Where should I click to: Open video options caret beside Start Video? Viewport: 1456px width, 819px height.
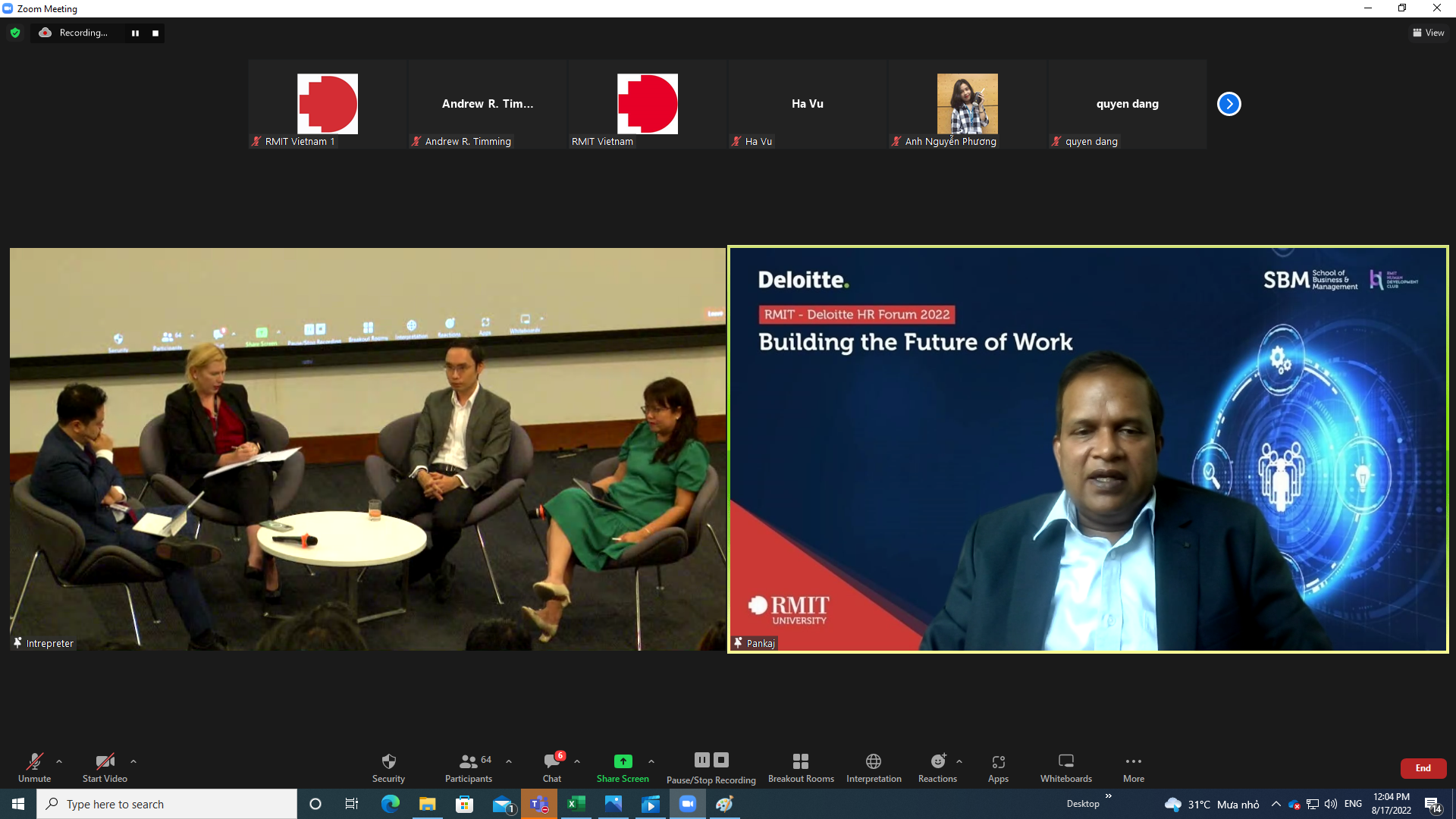133,761
